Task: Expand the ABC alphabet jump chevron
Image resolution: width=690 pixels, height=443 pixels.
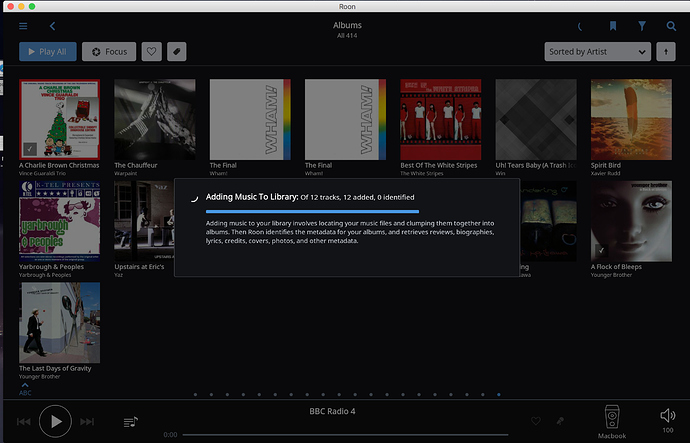Action: pyautogui.click(x=25, y=384)
